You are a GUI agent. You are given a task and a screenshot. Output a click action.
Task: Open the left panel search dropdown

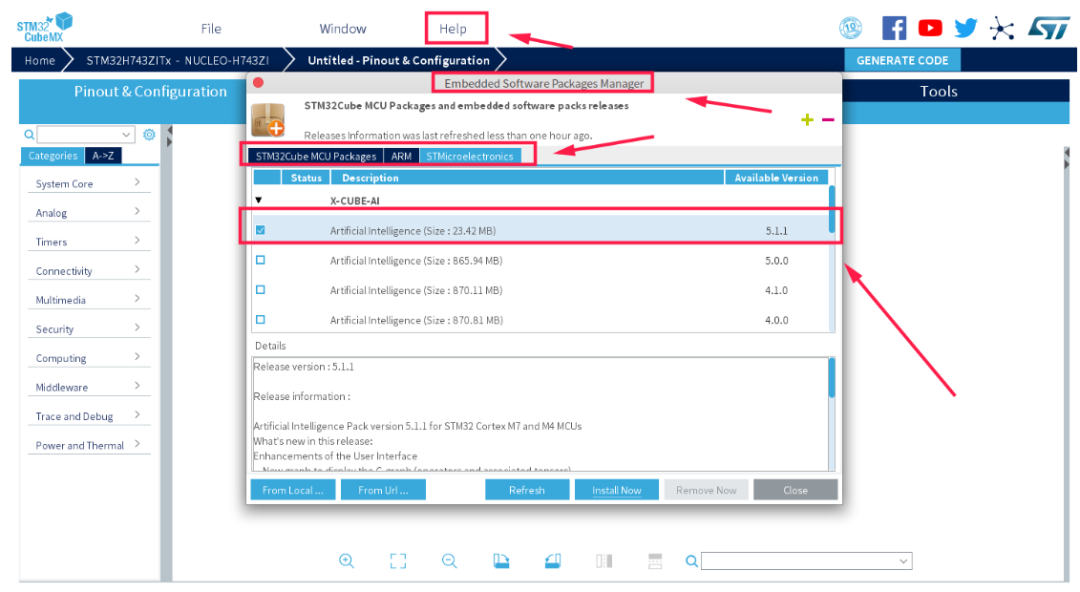pos(126,134)
